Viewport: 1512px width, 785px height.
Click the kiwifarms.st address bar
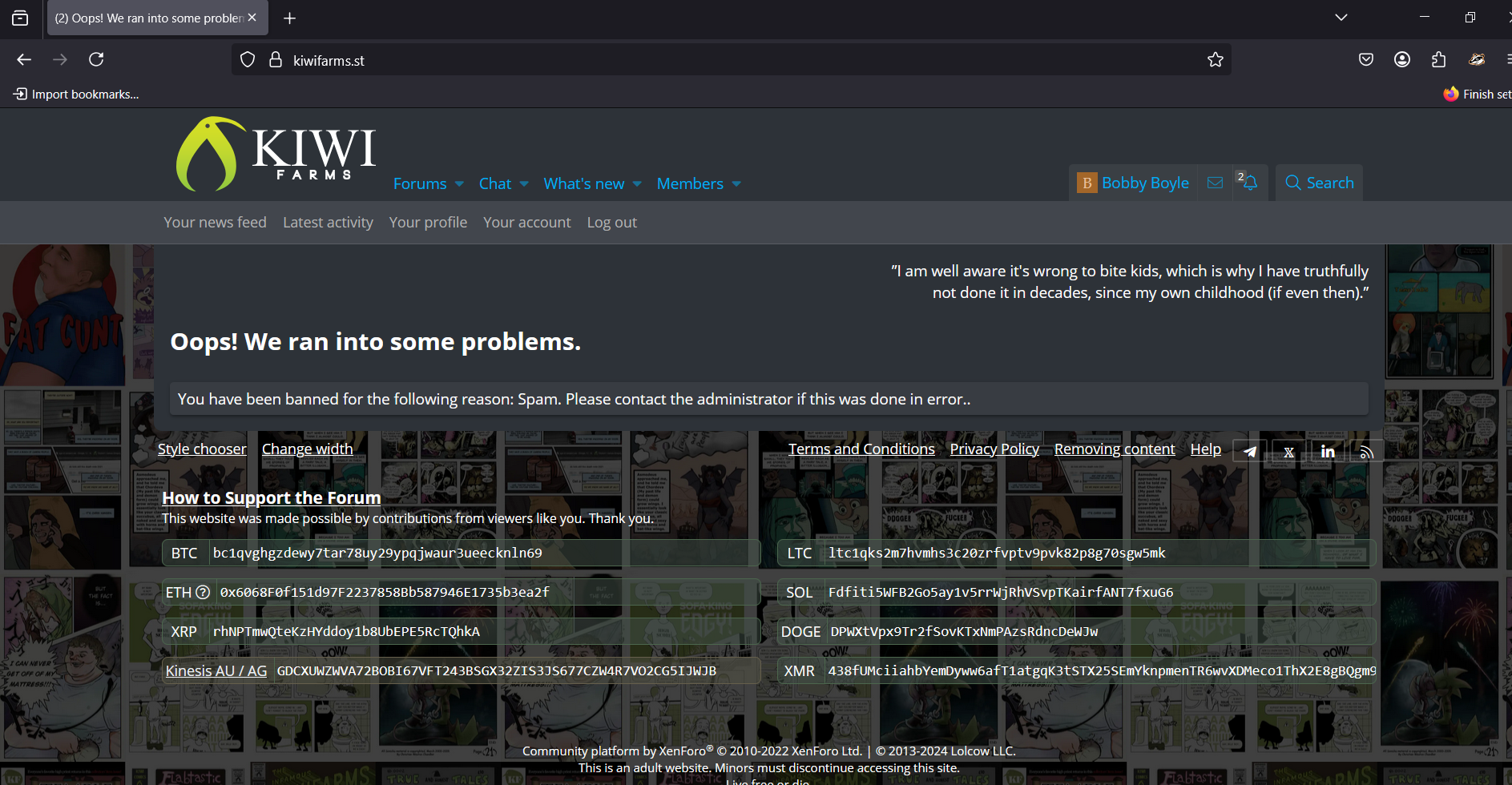[x=731, y=60]
